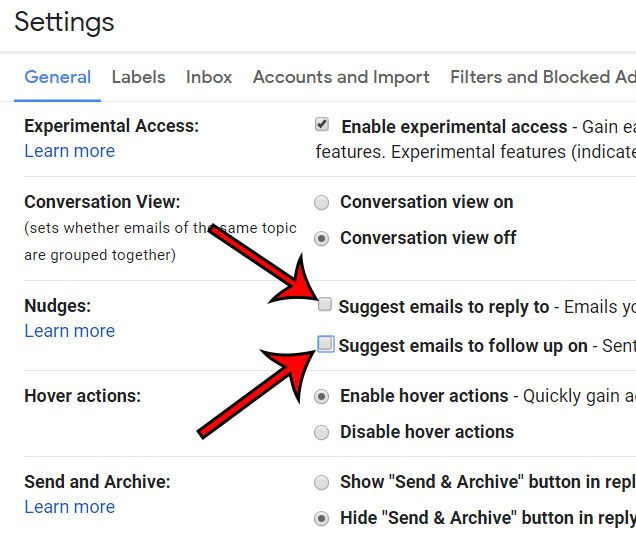This screenshot has height=535, width=636.
Task: Pick the Disable hover actions radio button
Action: (x=322, y=432)
